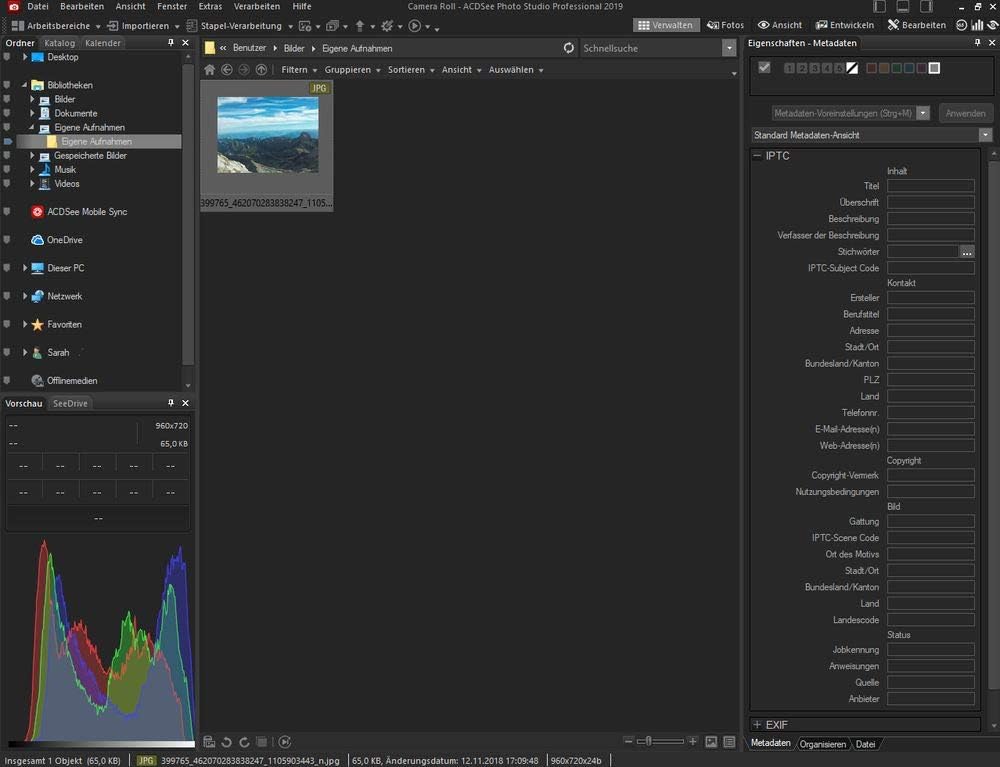Click the Anwenden button
This screenshot has width=1000, height=767.
coord(965,113)
